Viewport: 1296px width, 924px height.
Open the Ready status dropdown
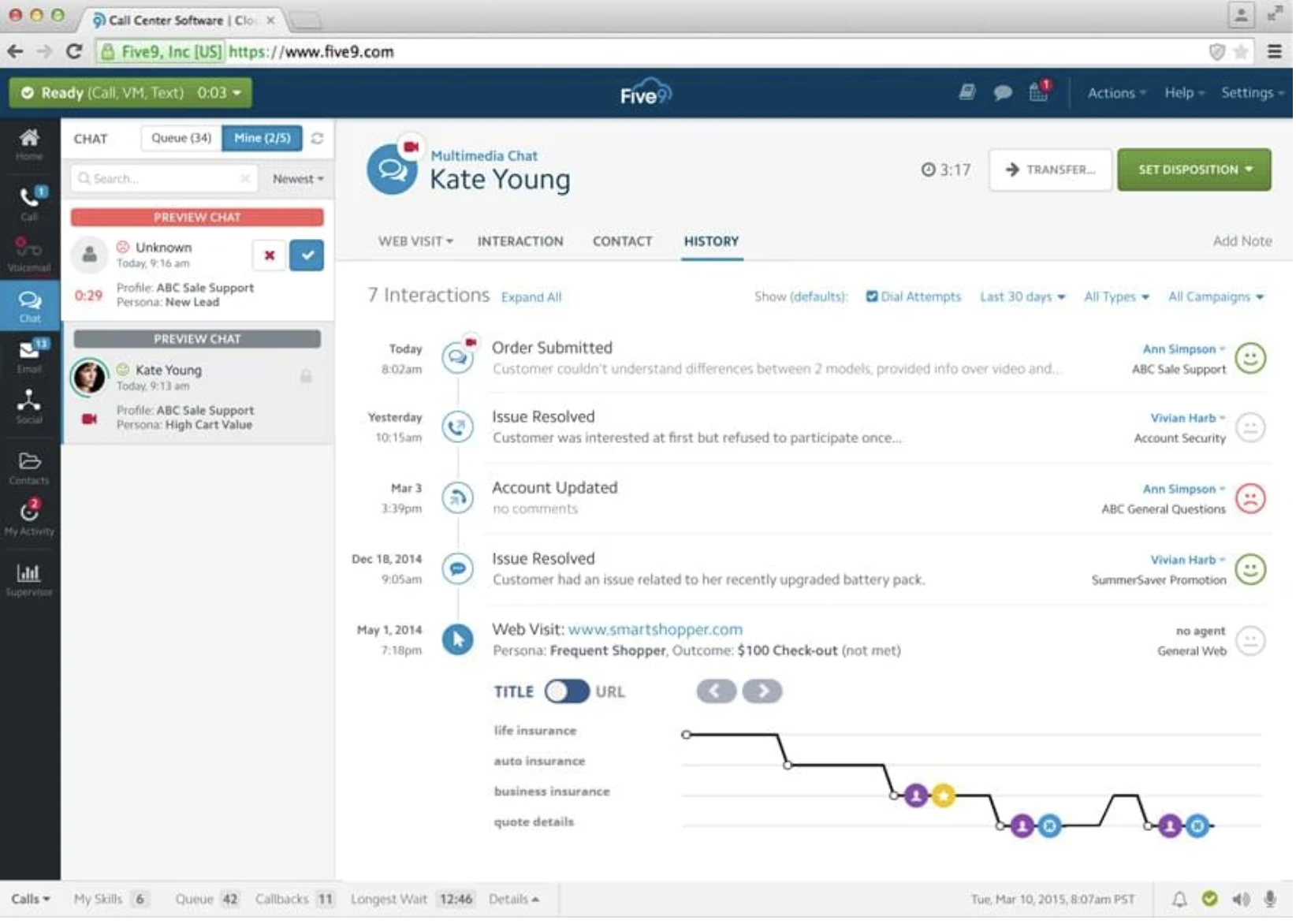[131, 93]
